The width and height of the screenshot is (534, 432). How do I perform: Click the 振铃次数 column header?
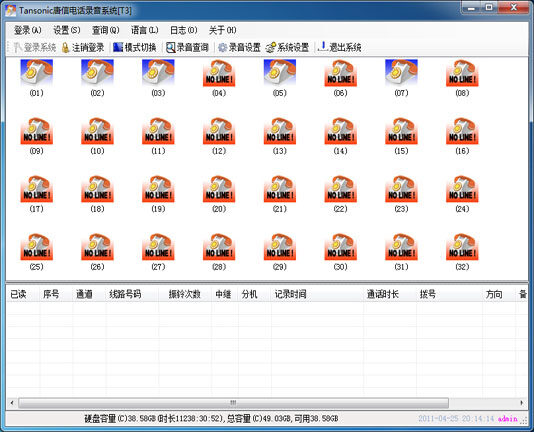tap(185, 294)
